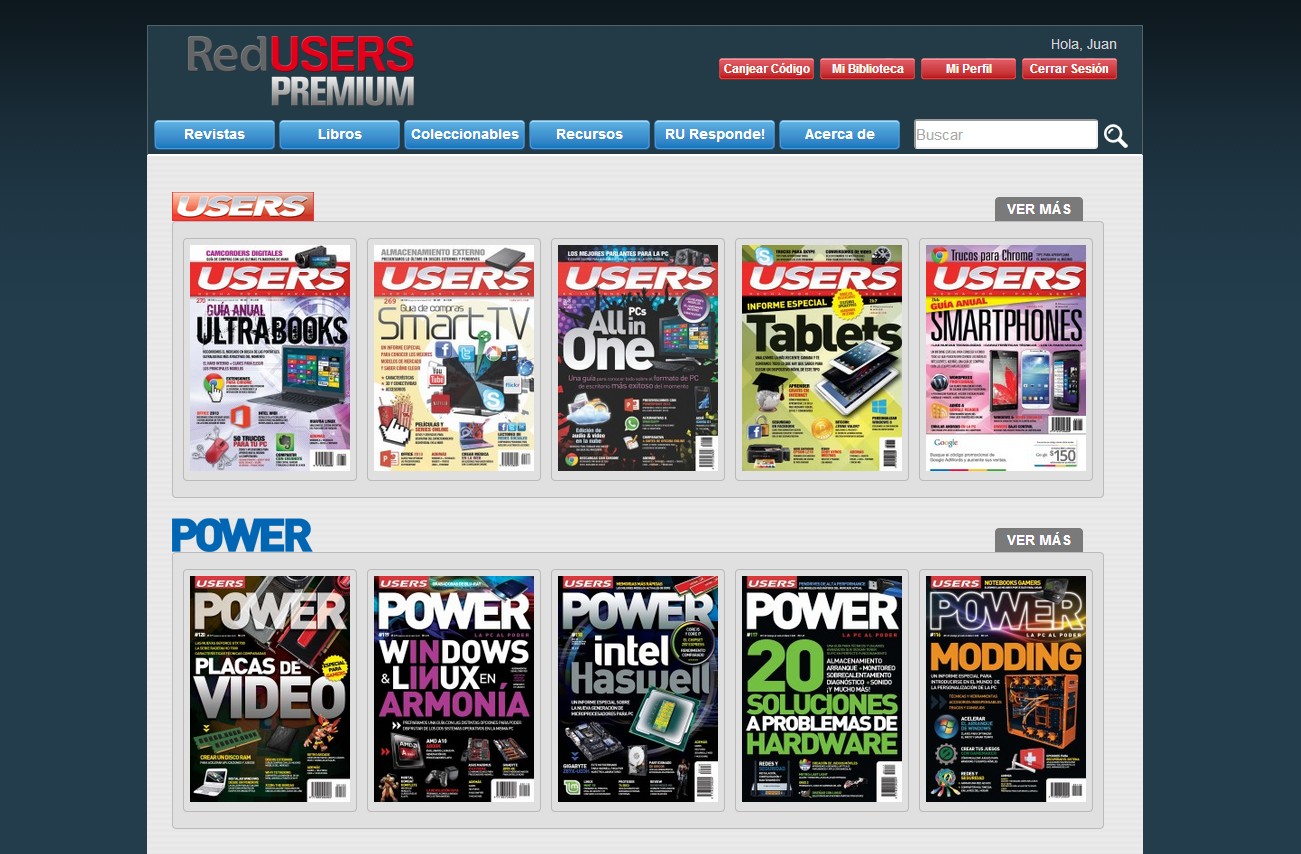Select the Coleccionables menu item
This screenshot has height=854, width=1301.
(x=464, y=134)
